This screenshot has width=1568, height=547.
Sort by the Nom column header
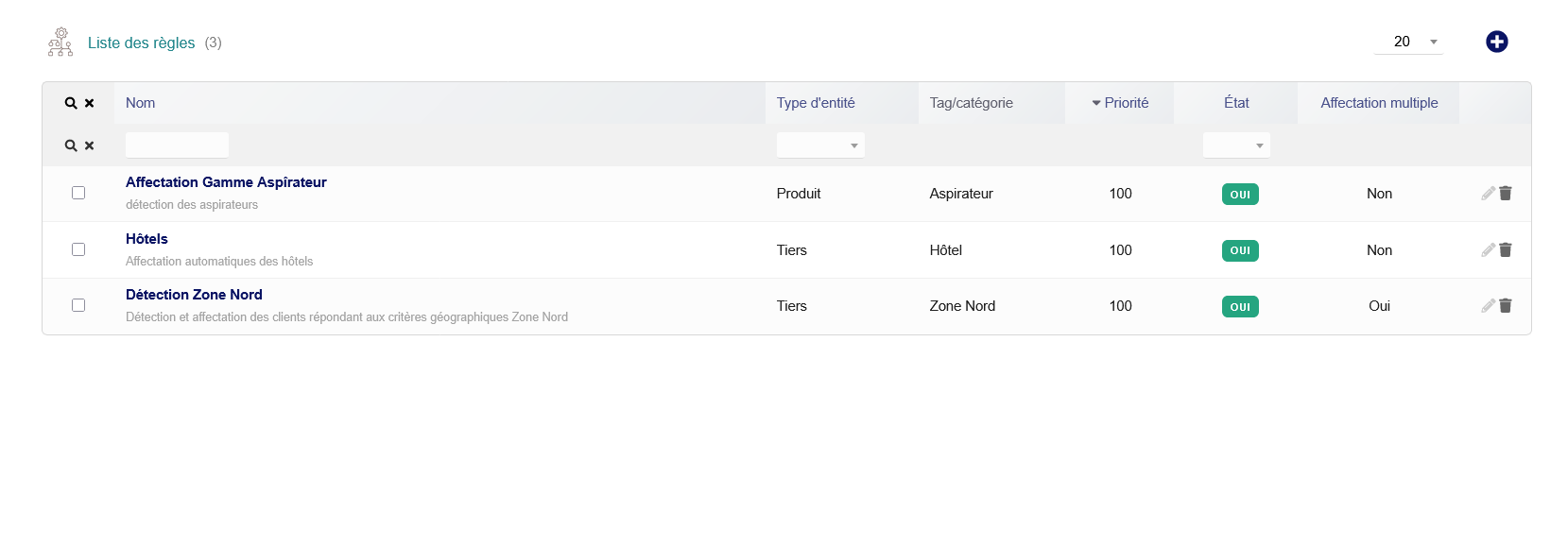coord(140,103)
